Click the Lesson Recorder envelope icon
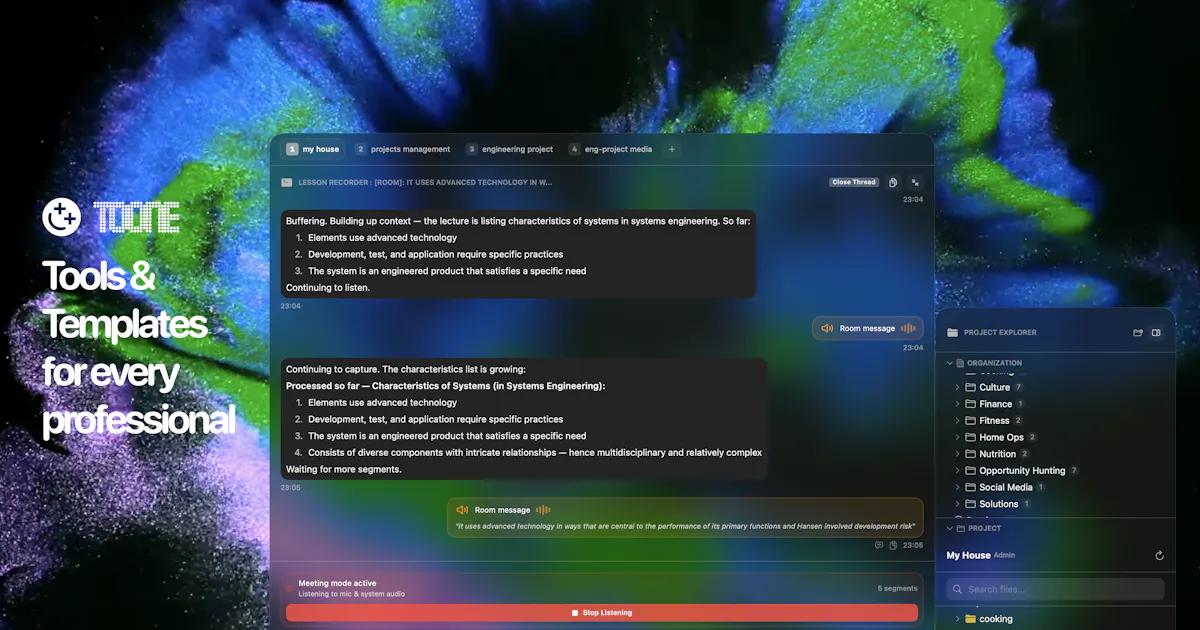The width and height of the screenshot is (1200, 630). (287, 182)
